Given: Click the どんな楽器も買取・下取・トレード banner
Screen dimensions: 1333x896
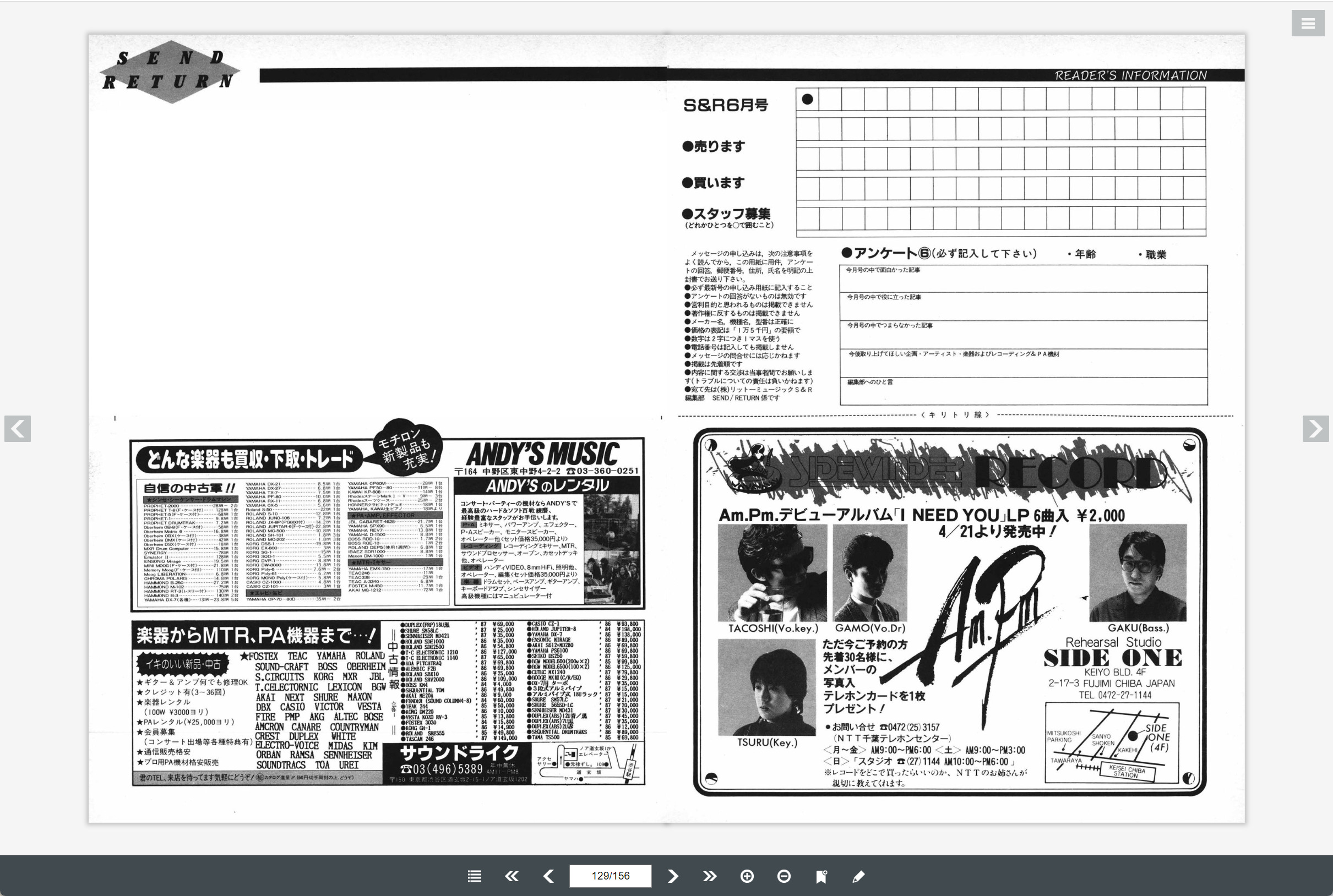Looking at the screenshot, I should pos(250,459).
